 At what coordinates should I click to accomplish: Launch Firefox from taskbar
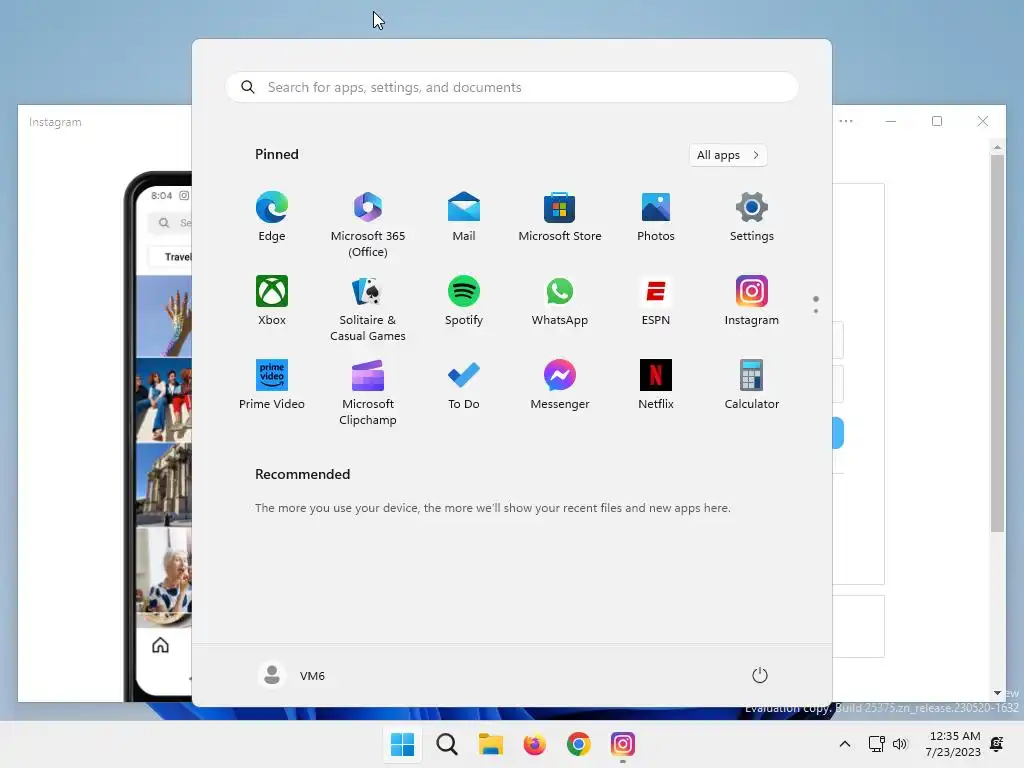coord(534,744)
